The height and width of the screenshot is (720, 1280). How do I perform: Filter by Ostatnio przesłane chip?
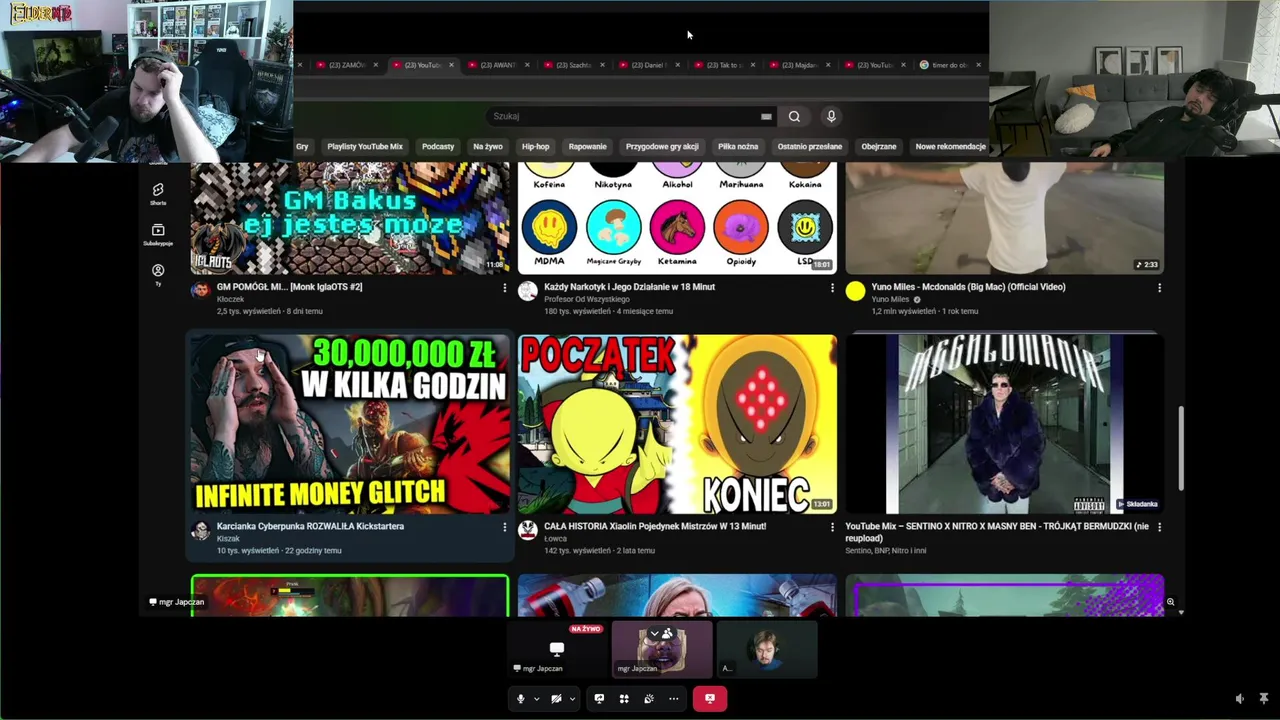[810, 147]
